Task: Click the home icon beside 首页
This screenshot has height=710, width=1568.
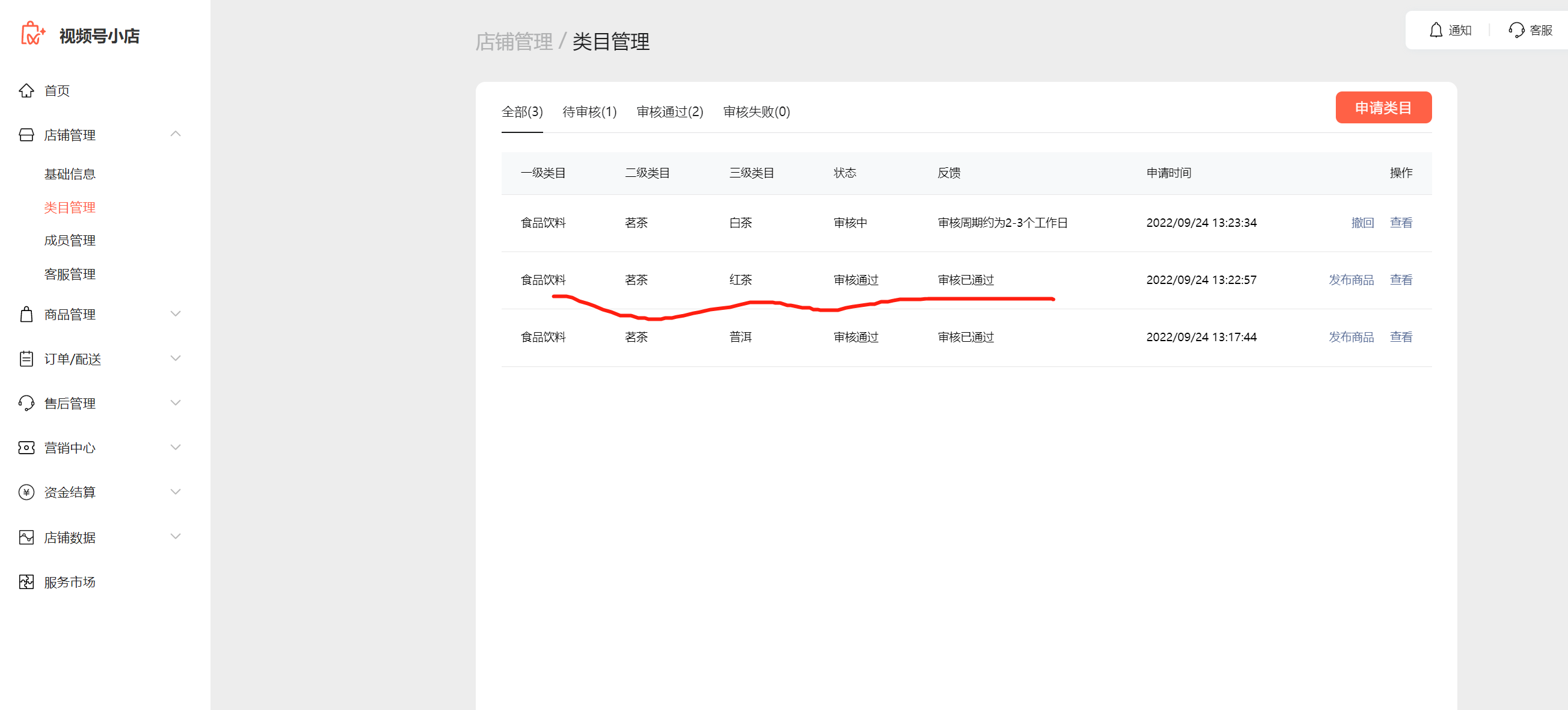Action: 26,91
